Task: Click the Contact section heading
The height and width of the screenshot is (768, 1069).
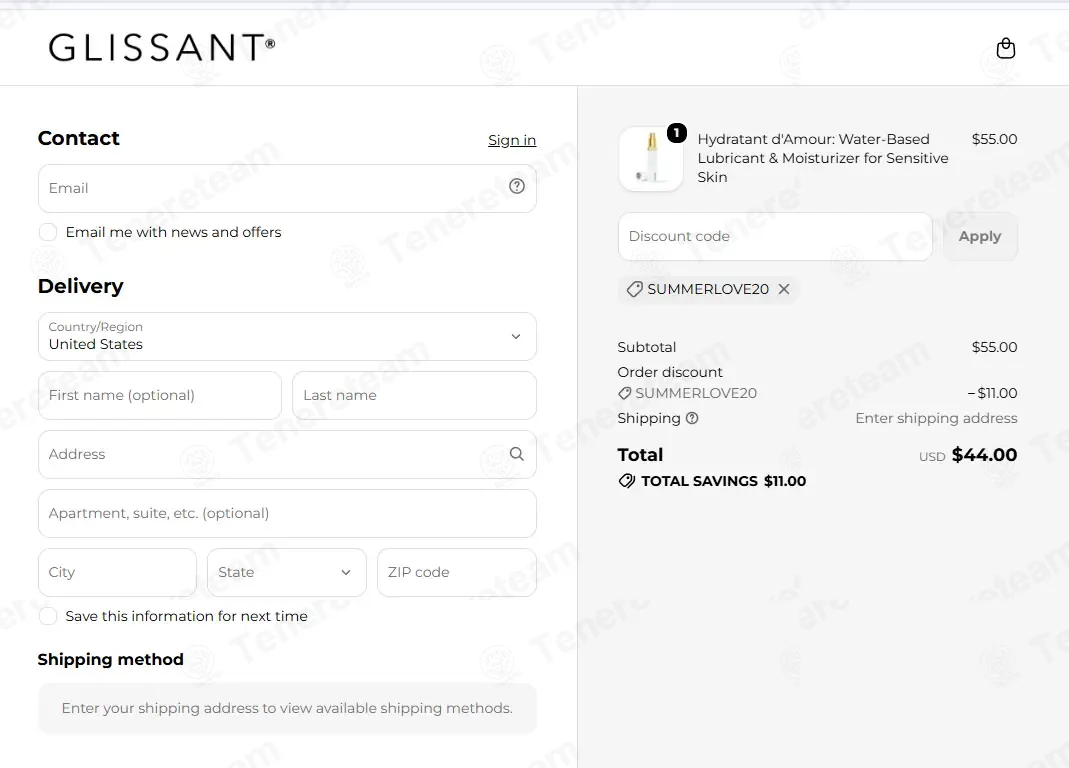Action: [78, 138]
